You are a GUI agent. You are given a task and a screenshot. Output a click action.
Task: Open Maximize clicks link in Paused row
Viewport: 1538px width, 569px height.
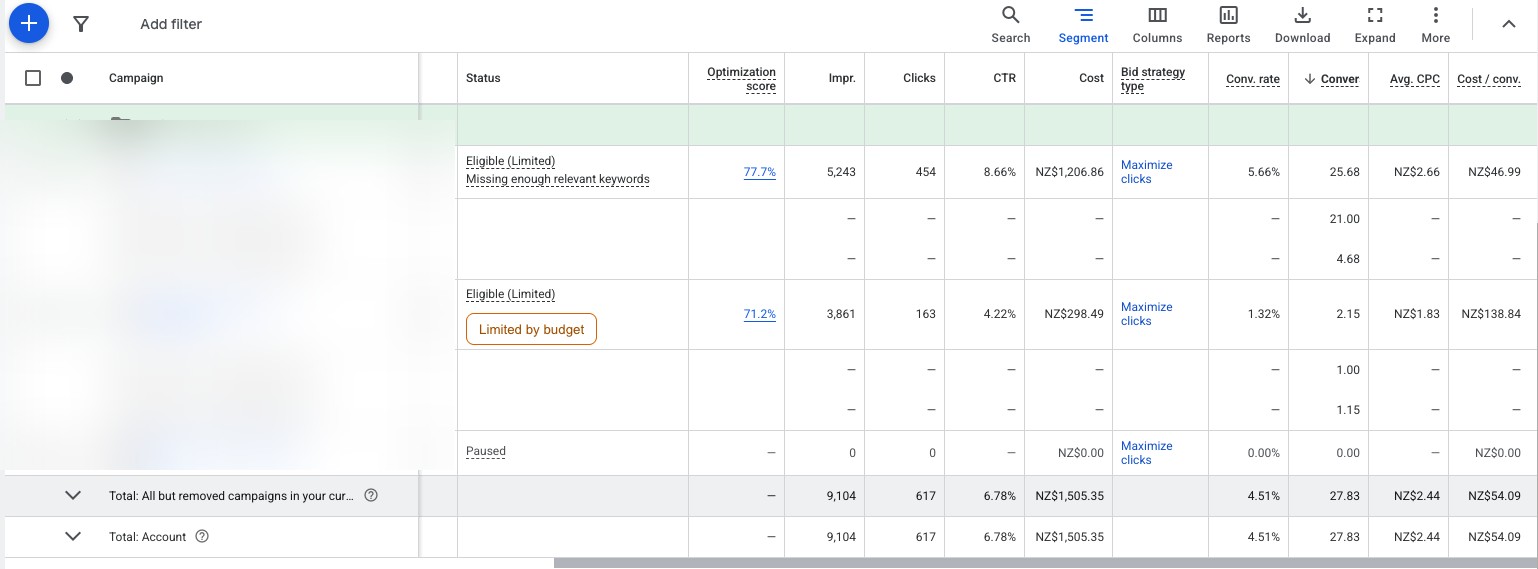tap(1147, 453)
